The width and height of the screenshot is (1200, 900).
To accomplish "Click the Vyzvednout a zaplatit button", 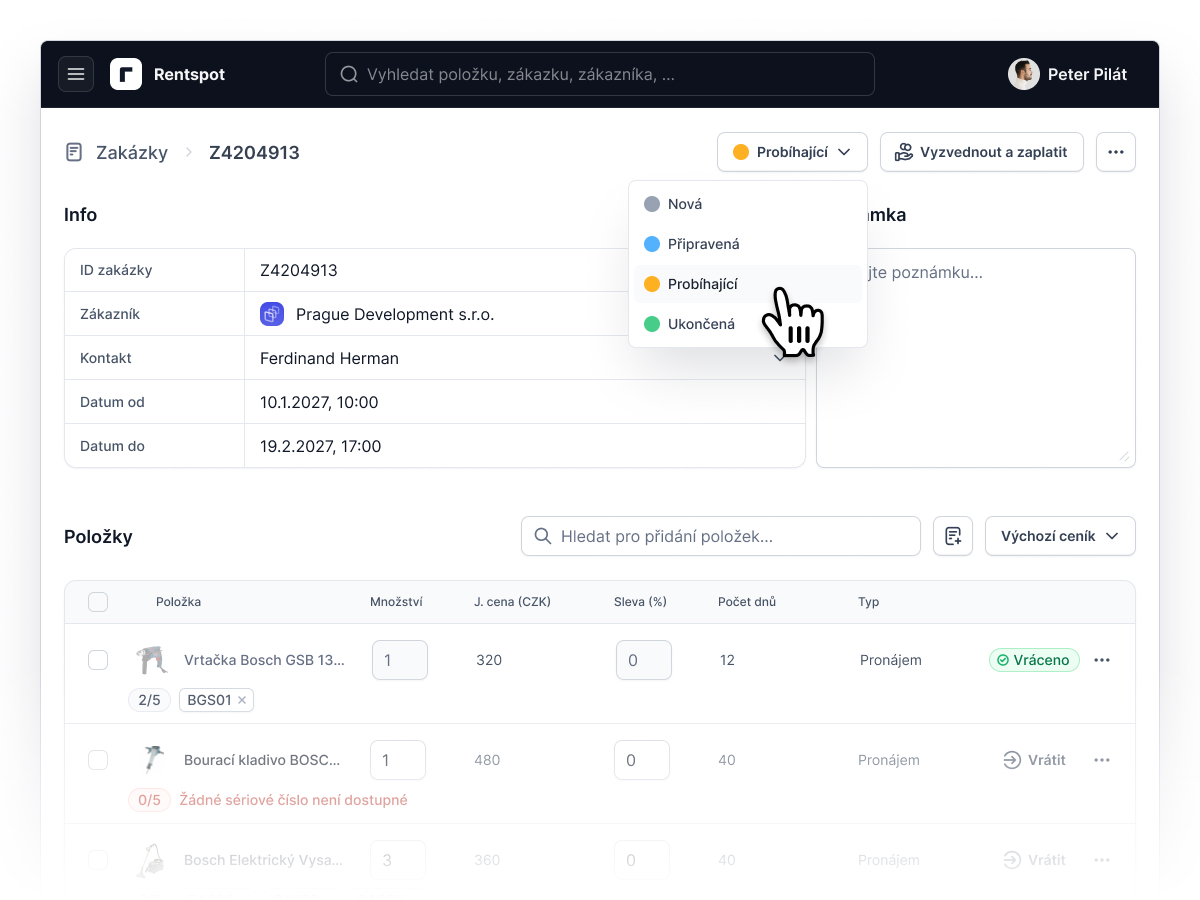I will [x=982, y=152].
